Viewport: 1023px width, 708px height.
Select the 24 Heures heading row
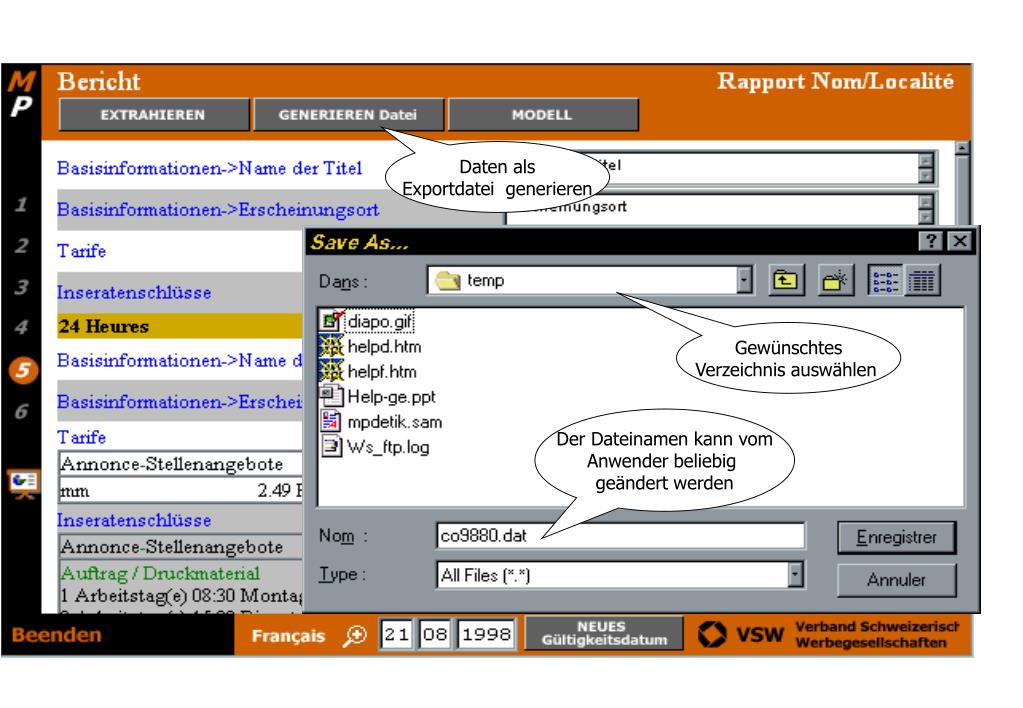(180, 326)
